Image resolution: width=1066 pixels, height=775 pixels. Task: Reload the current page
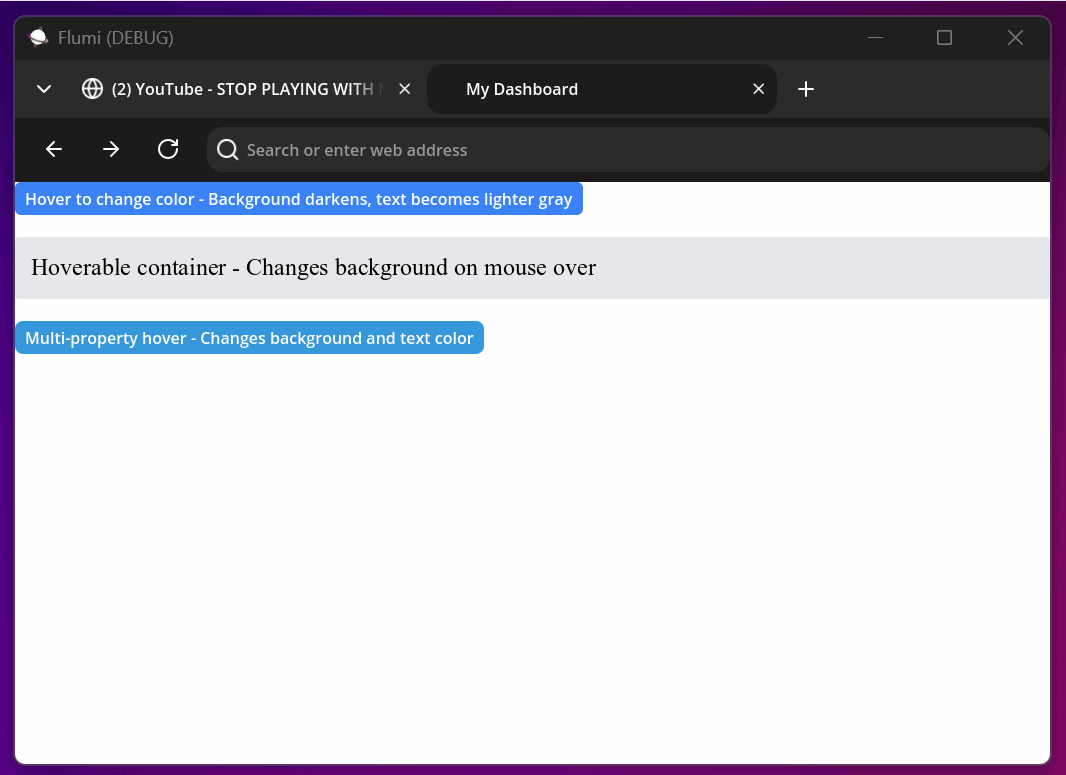[x=168, y=149]
